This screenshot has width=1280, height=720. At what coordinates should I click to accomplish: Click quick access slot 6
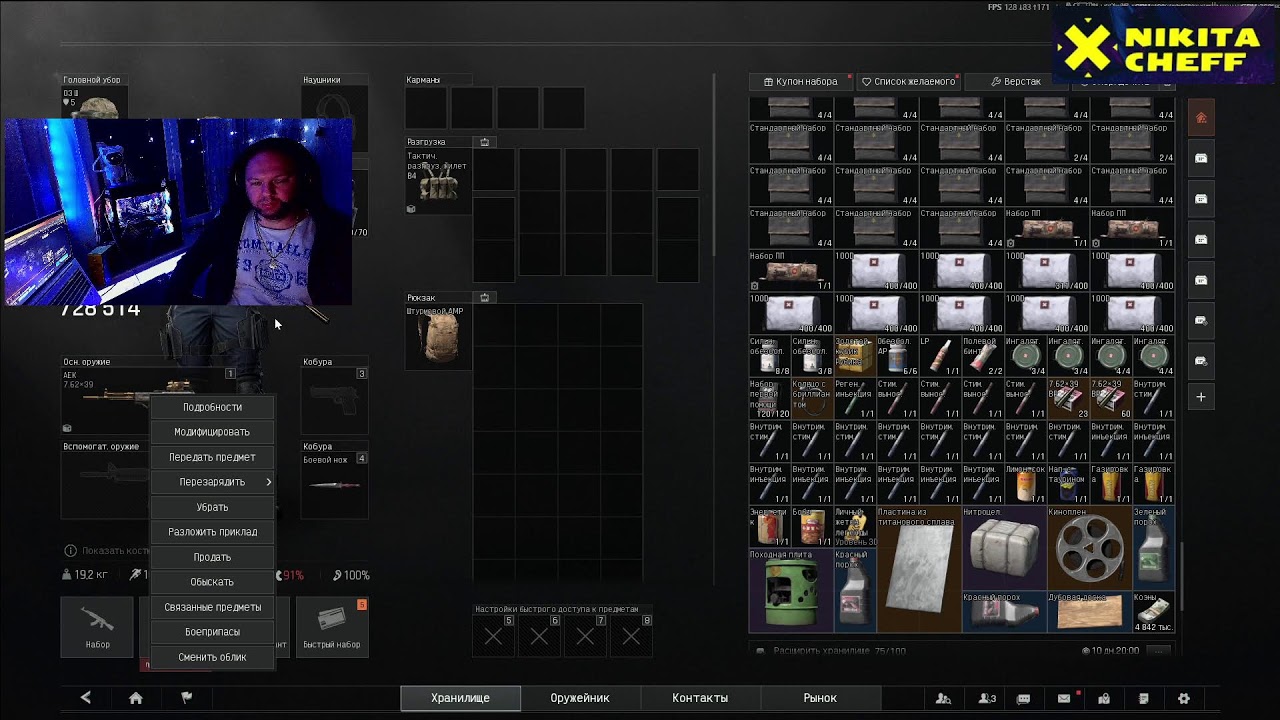tap(539, 635)
